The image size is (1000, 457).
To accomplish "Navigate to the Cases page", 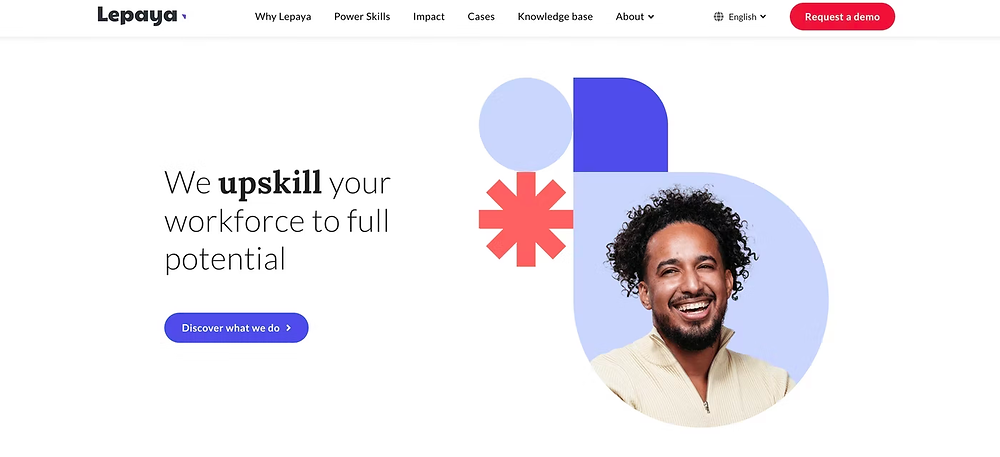I will 481,17.
